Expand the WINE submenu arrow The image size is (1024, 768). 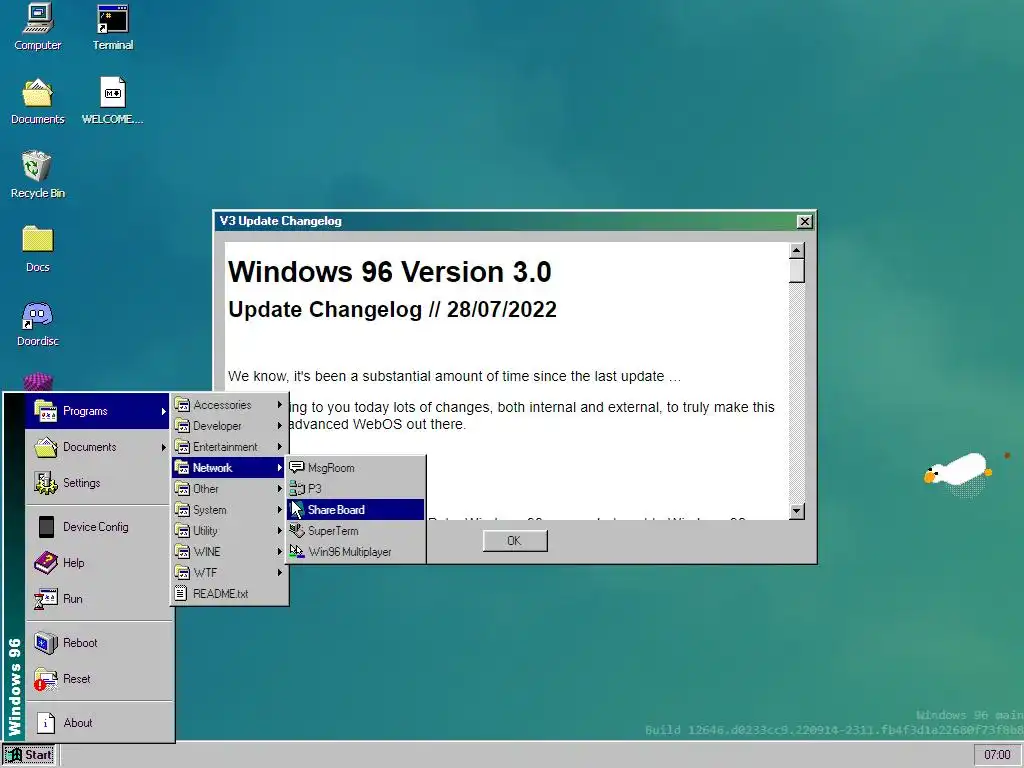point(280,552)
